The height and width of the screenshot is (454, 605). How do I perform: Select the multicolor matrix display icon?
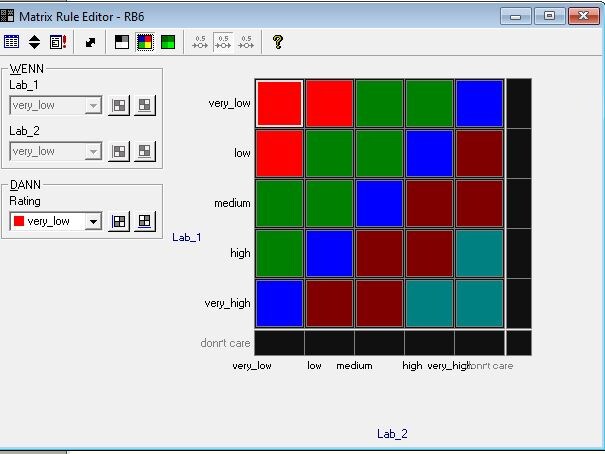145,42
